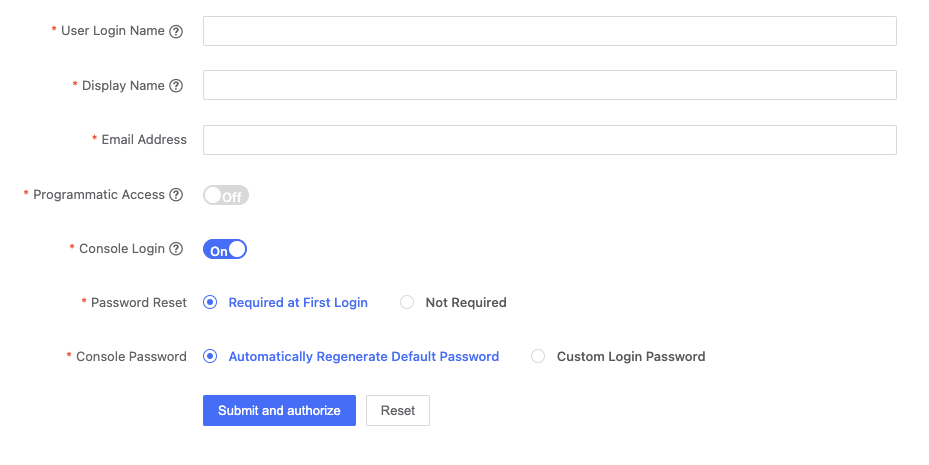Click help icon beside Display Name
Viewport: 929px width, 465px height.
[x=176, y=86]
